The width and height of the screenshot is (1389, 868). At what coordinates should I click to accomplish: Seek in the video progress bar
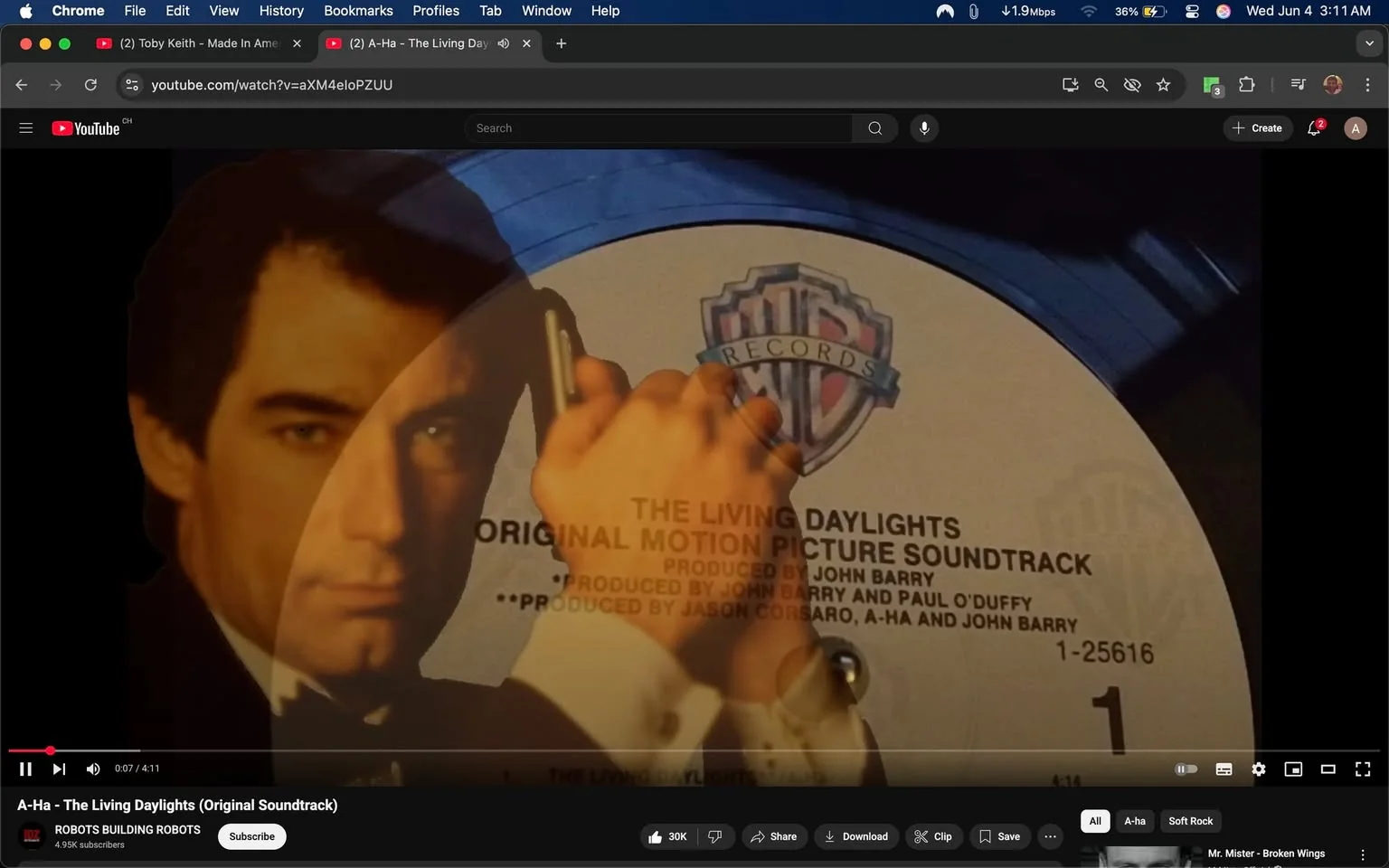point(694,750)
